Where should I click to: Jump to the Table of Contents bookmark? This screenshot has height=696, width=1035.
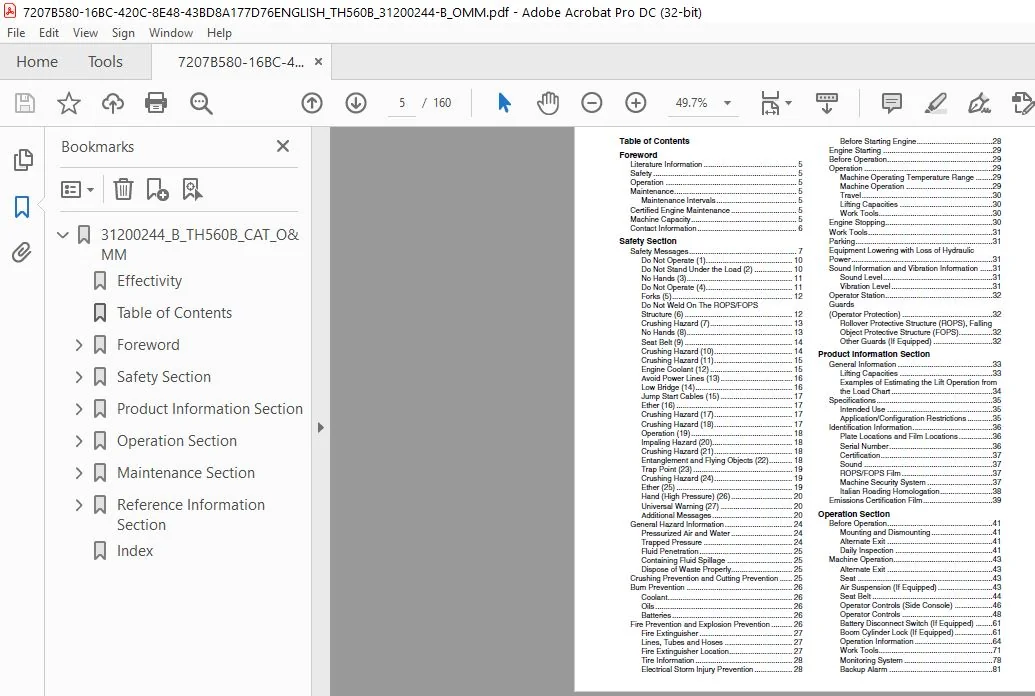point(174,313)
